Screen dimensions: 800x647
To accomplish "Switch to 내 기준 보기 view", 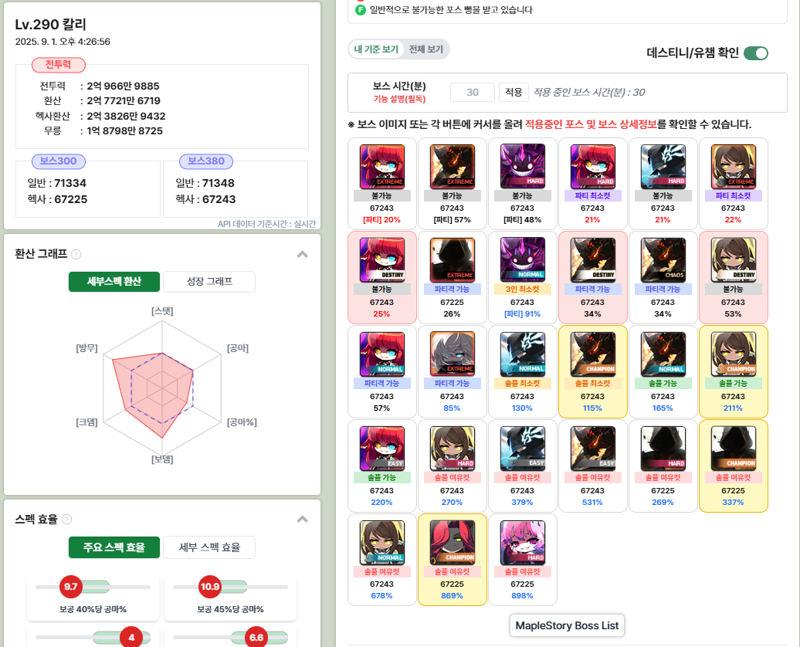I will [x=376, y=49].
